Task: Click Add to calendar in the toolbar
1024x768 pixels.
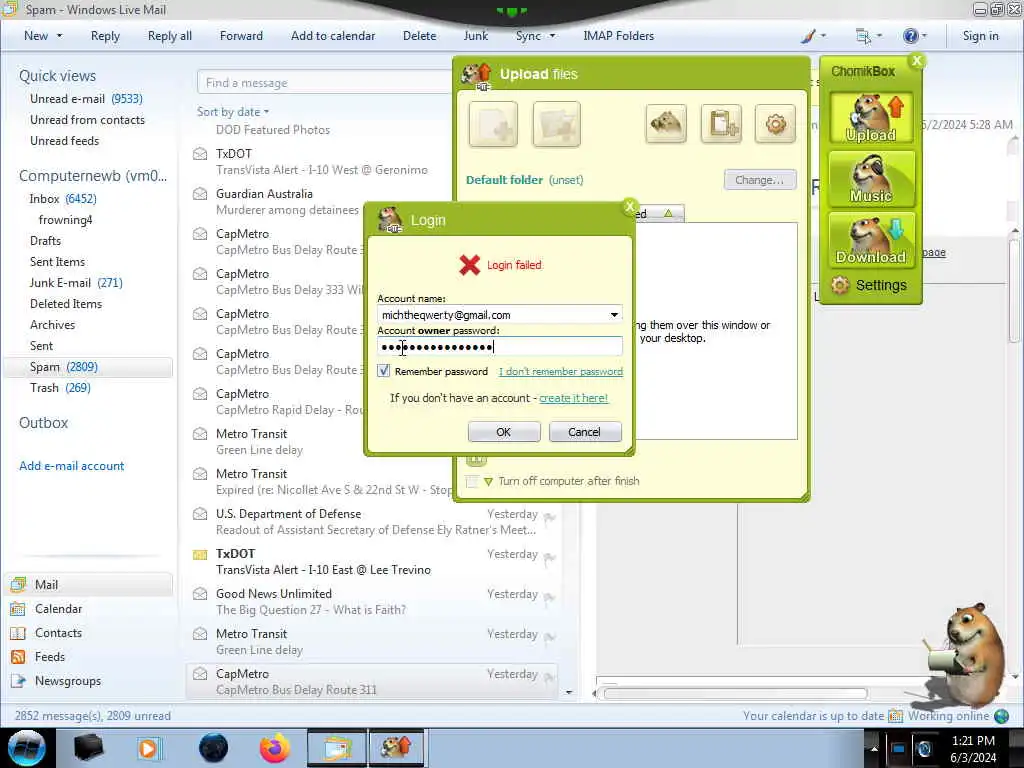Action: pos(333,36)
